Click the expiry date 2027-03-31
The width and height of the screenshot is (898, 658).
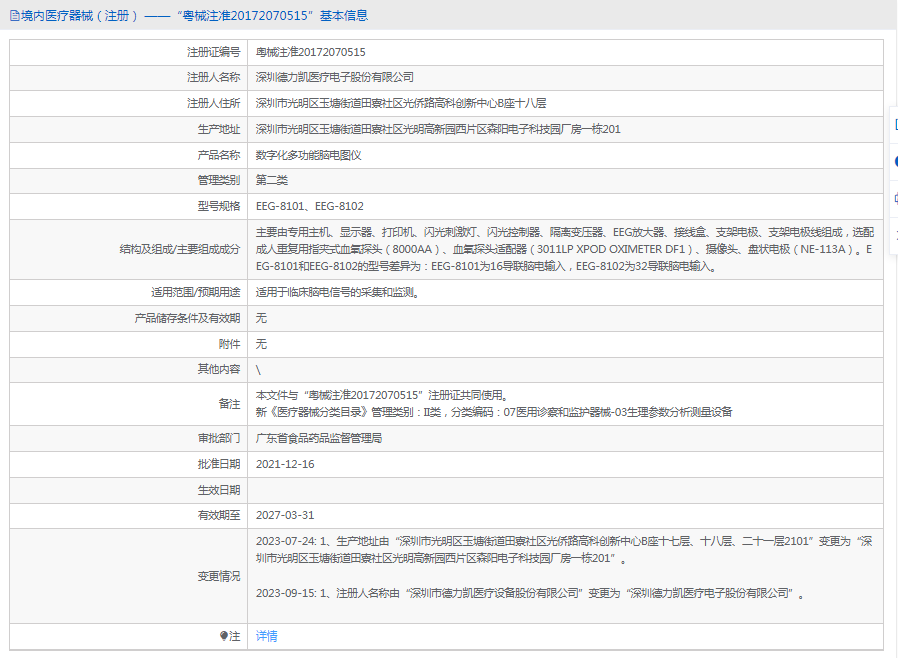click(x=285, y=515)
